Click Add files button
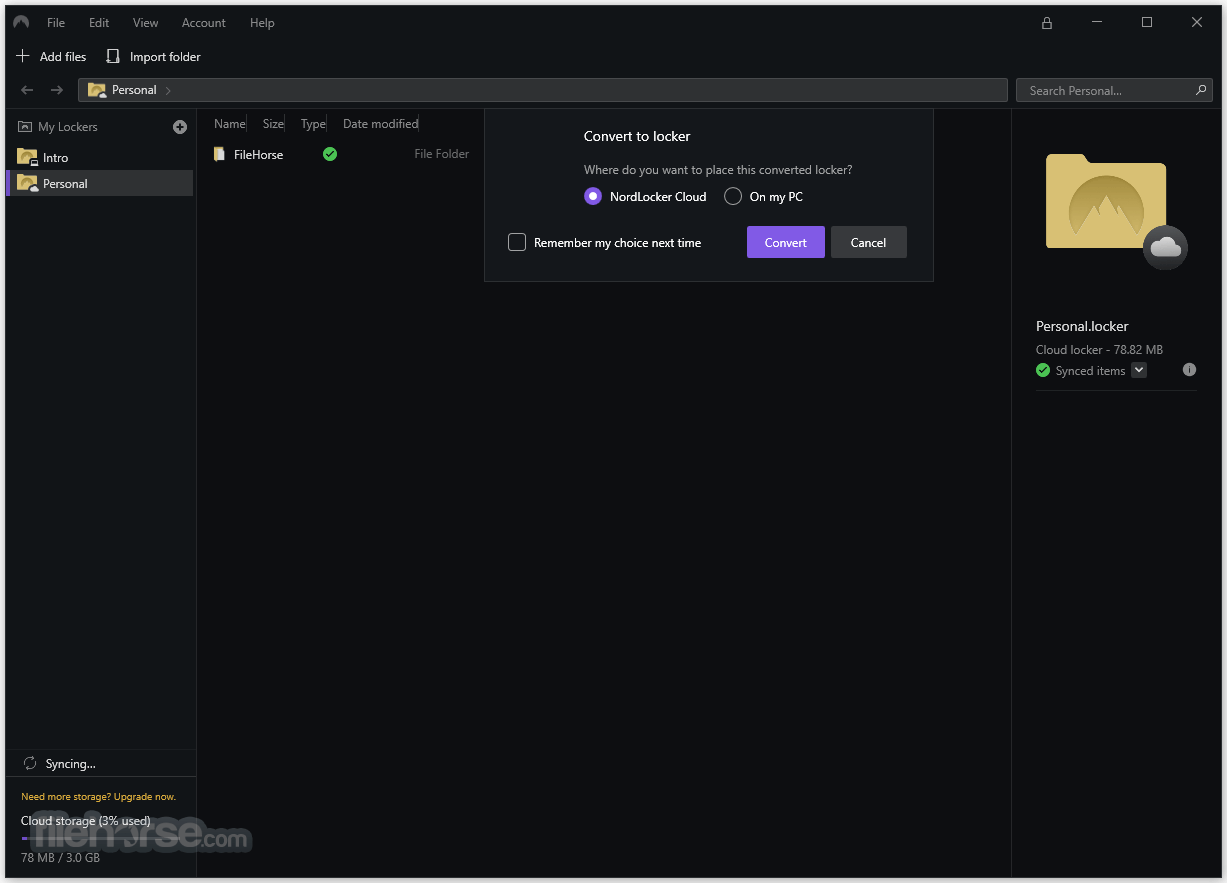Image resolution: width=1227 pixels, height=883 pixels. point(52,57)
